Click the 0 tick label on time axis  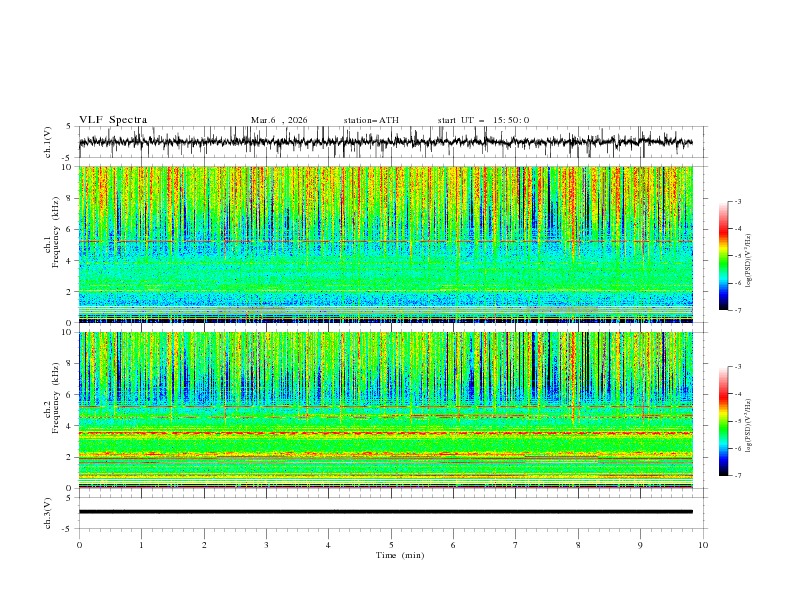pos(79,545)
